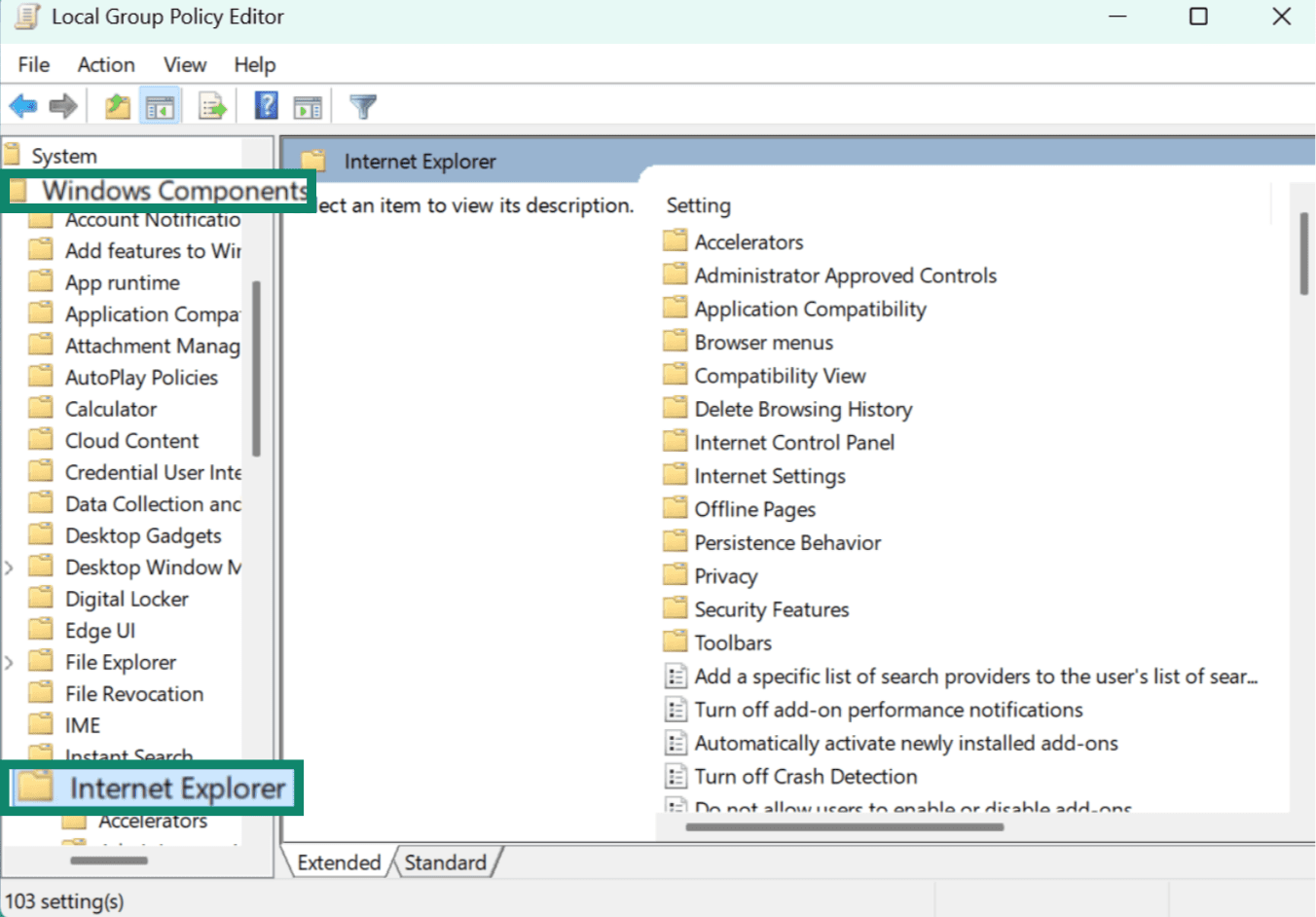Toggle the Show/Hide Action Pane icon
1316x917 pixels.
(308, 106)
